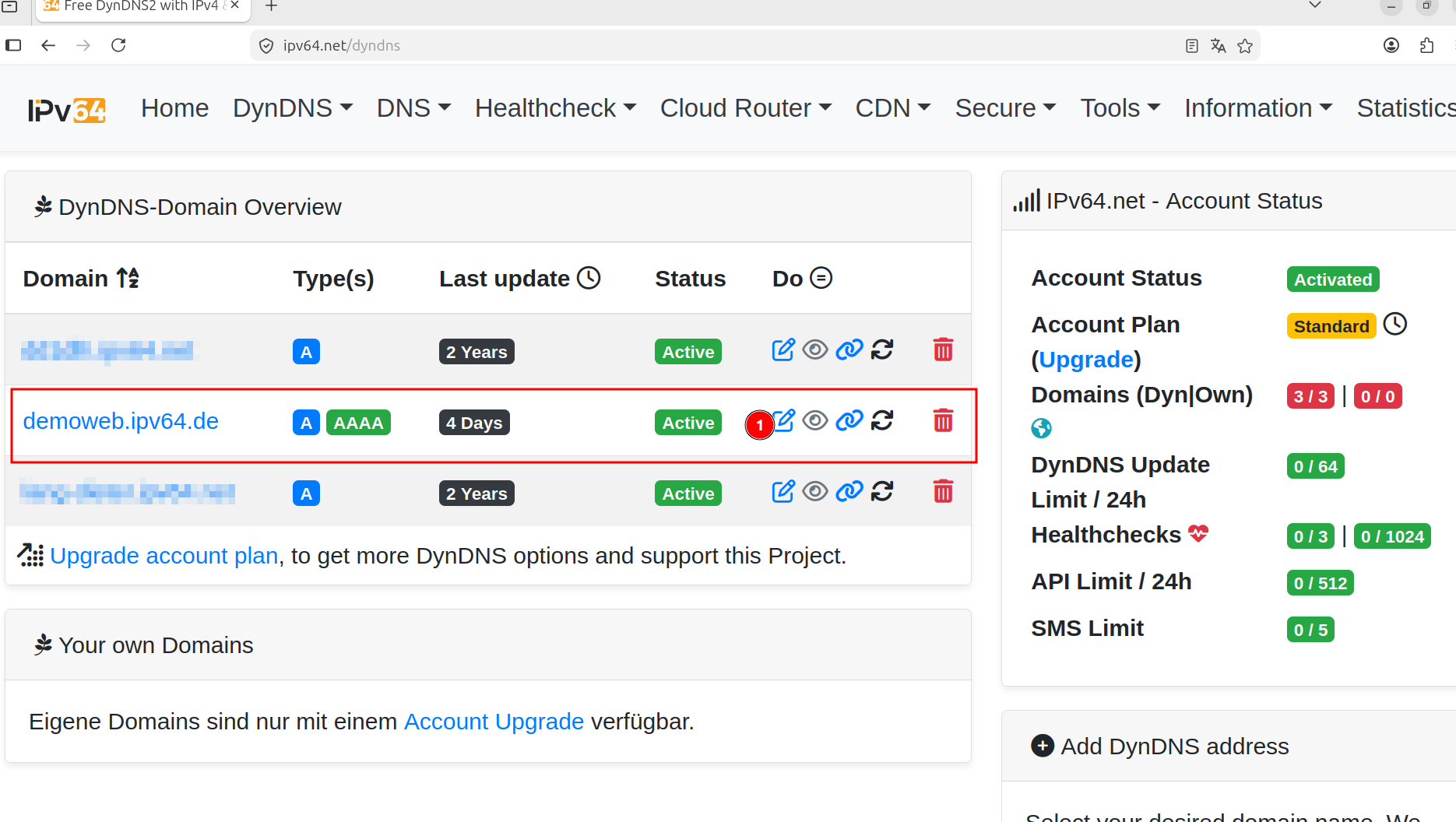Open the browser translate page icon
The height and width of the screenshot is (822, 1456).
[1219, 46]
